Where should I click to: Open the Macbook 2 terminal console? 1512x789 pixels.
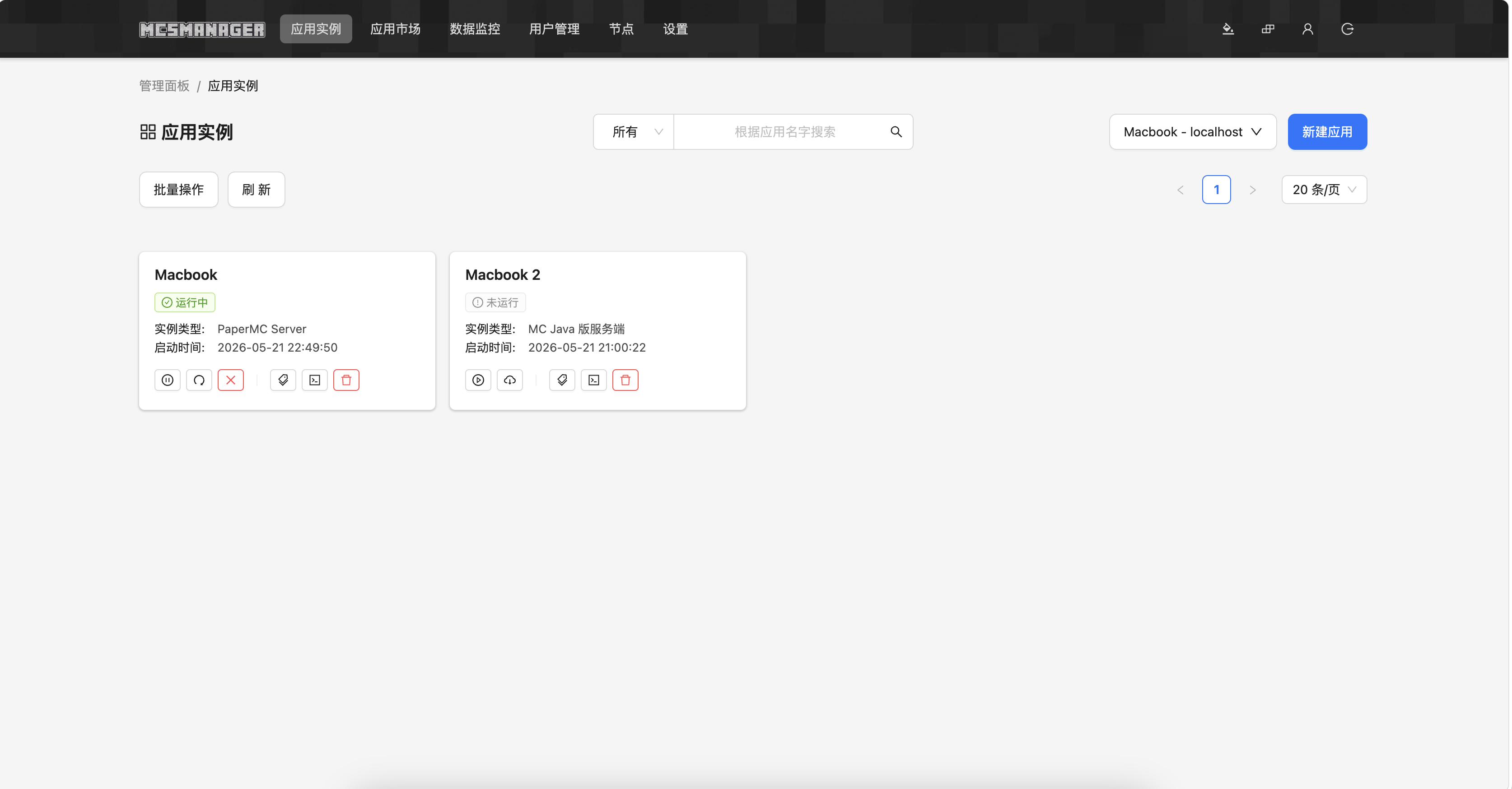click(594, 380)
